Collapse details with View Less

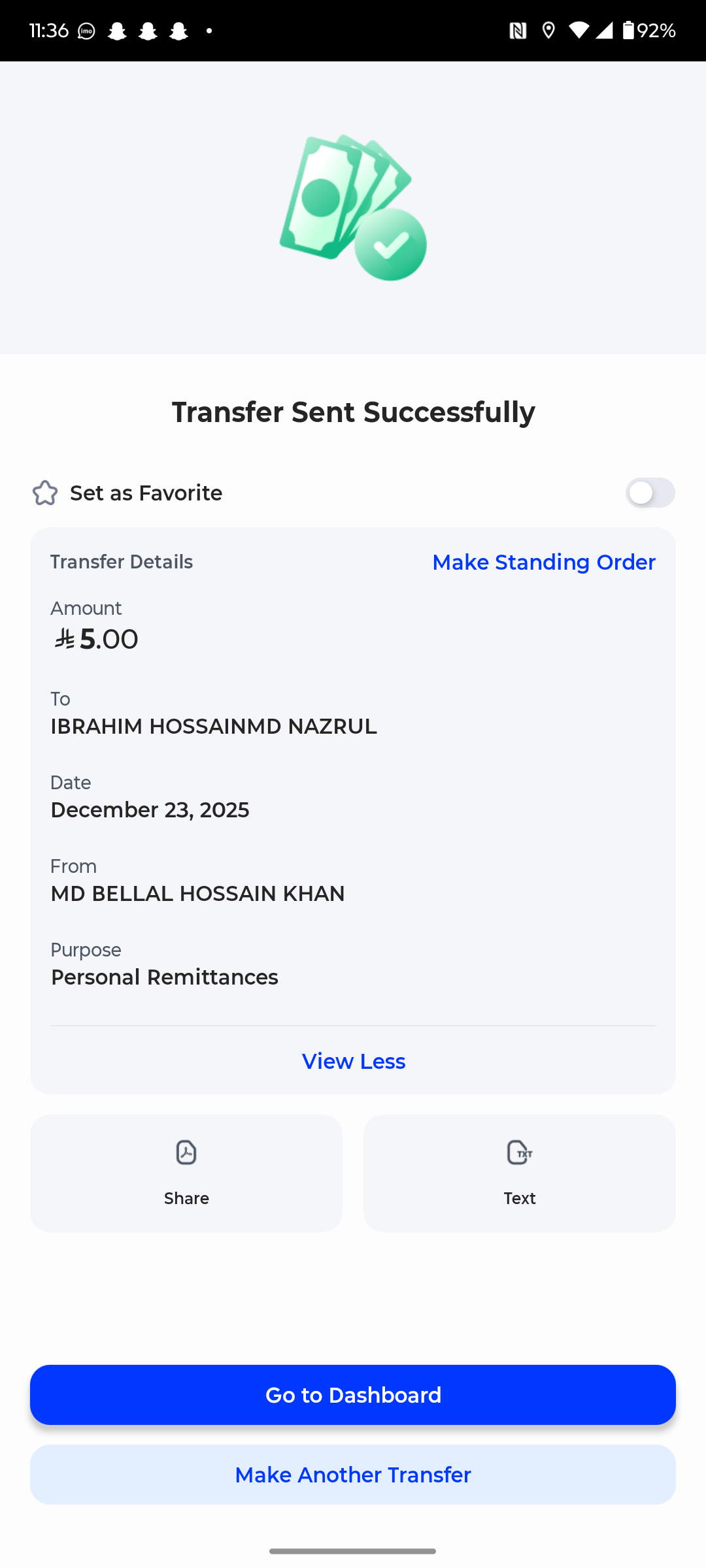tap(353, 1061)
